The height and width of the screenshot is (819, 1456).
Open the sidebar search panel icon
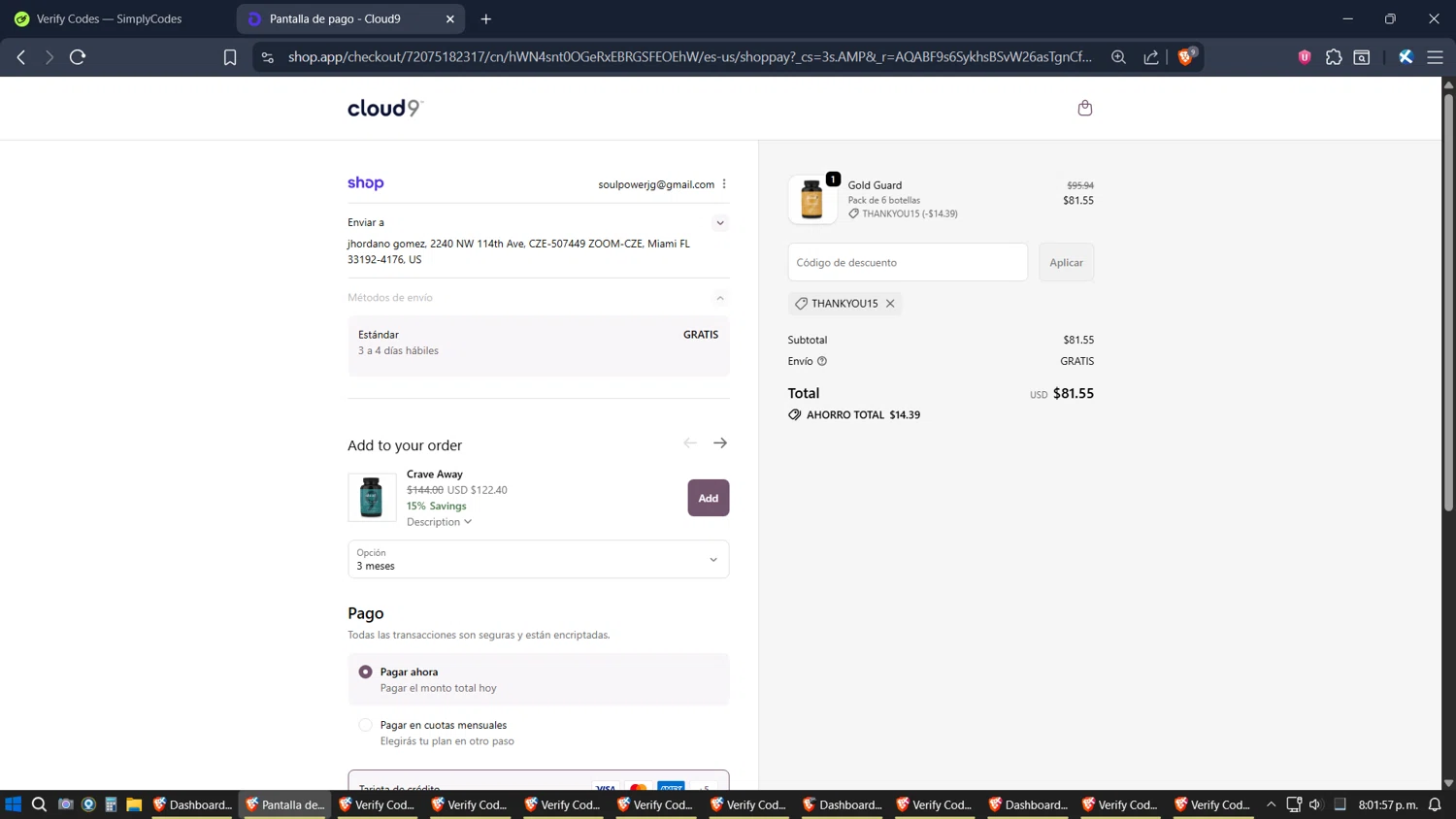(x=1362, y=57)
